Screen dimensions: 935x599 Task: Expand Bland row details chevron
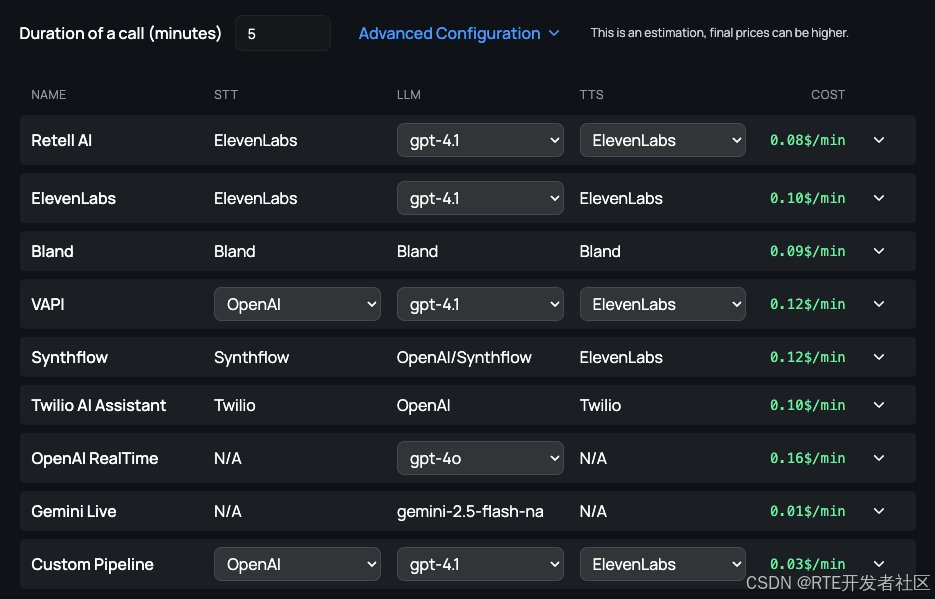pos(879,251)
